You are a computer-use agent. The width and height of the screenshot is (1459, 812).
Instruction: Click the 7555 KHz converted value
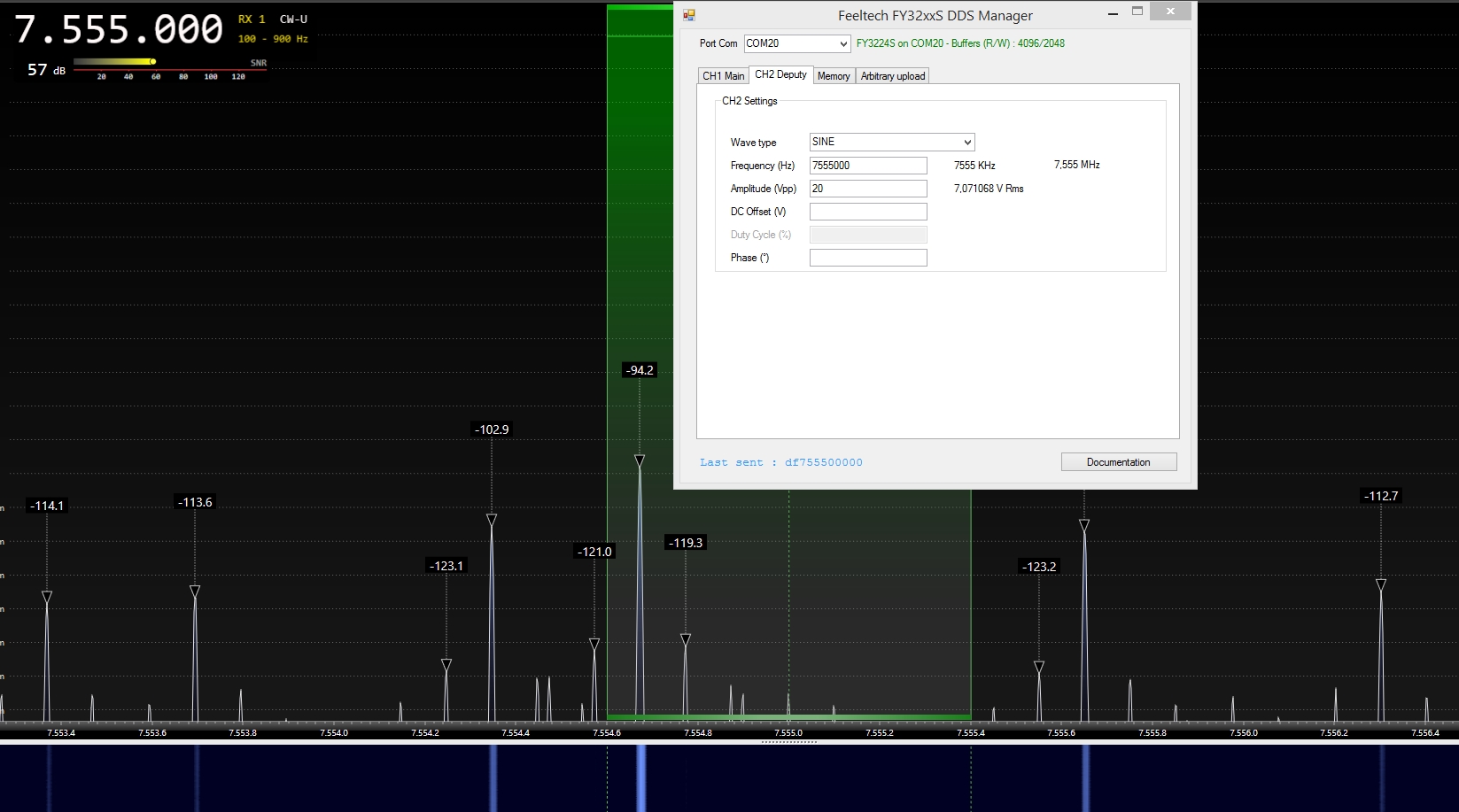[974, 166]
